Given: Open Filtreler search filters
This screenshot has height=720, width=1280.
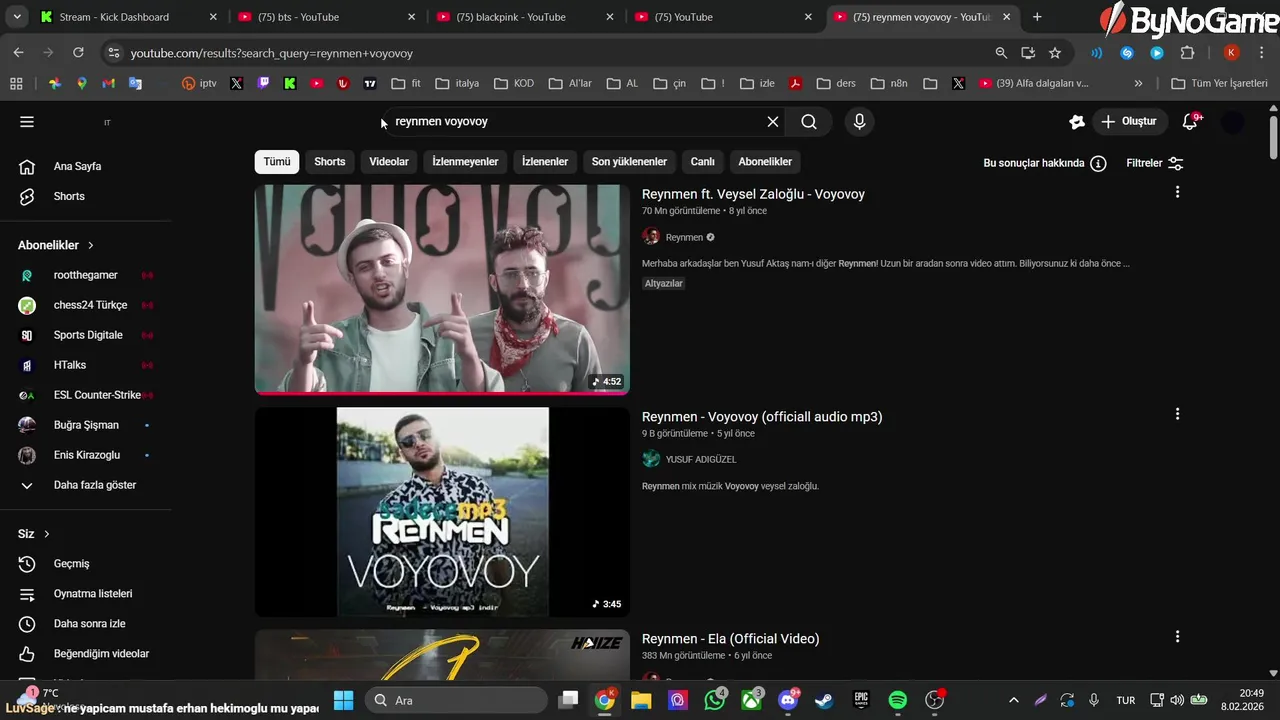Looking at the screenshot, I should coord(1155,163).
